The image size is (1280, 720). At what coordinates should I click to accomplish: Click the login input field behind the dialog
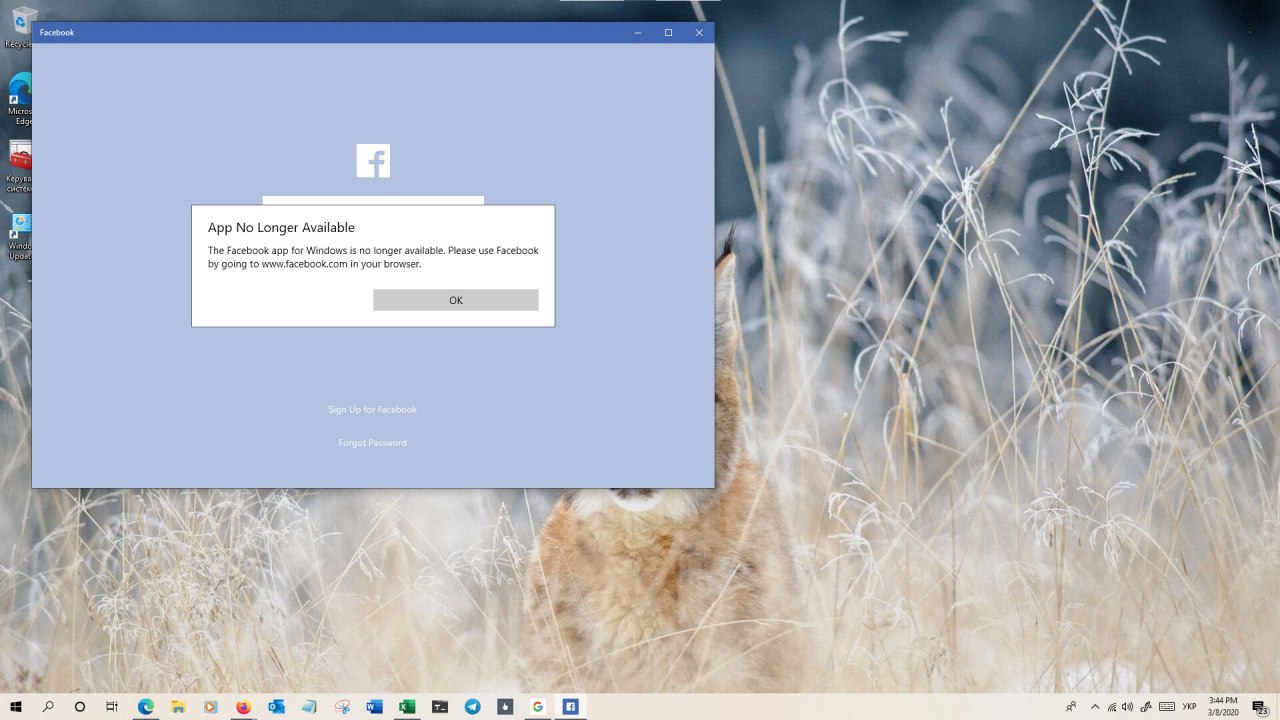373,200
